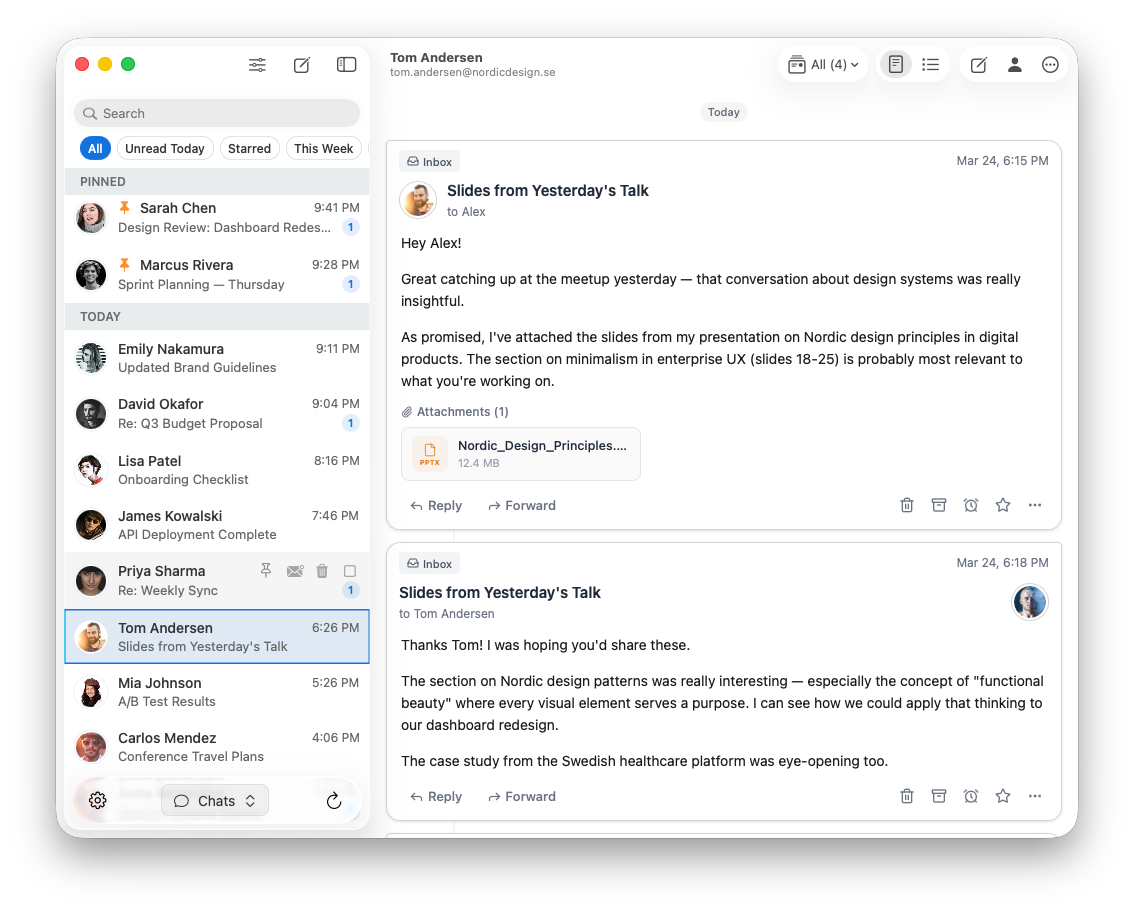The height and width of the screenshot is (912, 1134).
Task: Compose a new email from the sidebar toolbar
Action: tap(301, 64)
